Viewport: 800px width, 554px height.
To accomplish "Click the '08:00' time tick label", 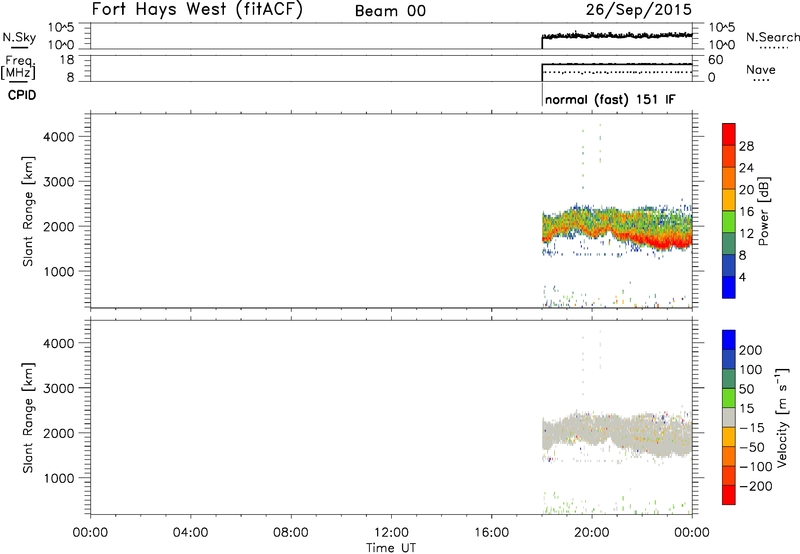I will pos(291,533).
